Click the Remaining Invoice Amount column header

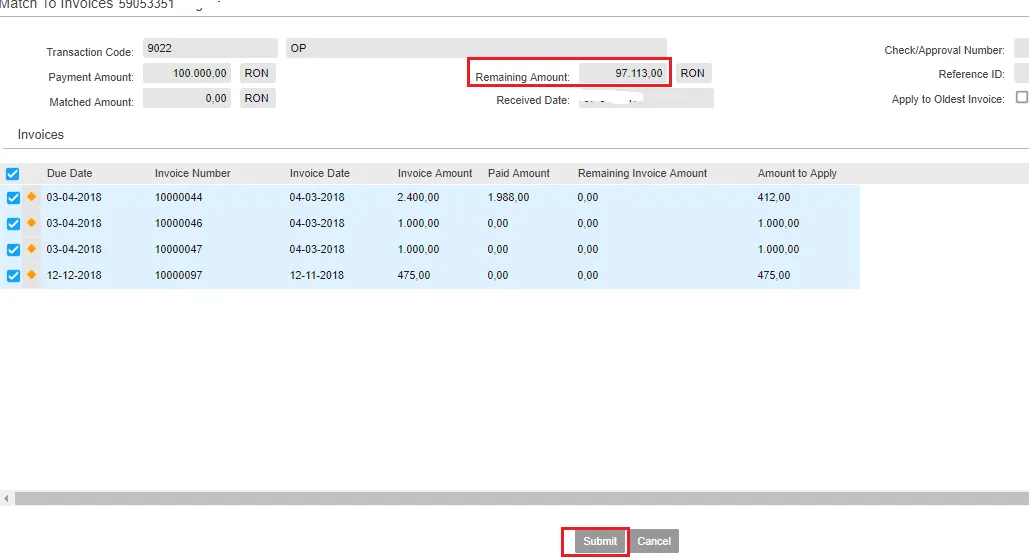642,173
